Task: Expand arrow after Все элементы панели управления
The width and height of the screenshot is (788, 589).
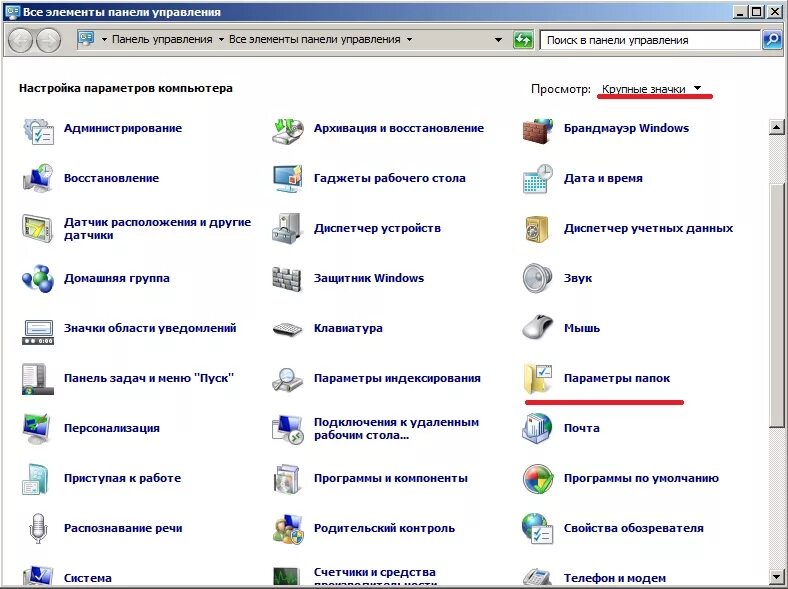Action: 410,39
